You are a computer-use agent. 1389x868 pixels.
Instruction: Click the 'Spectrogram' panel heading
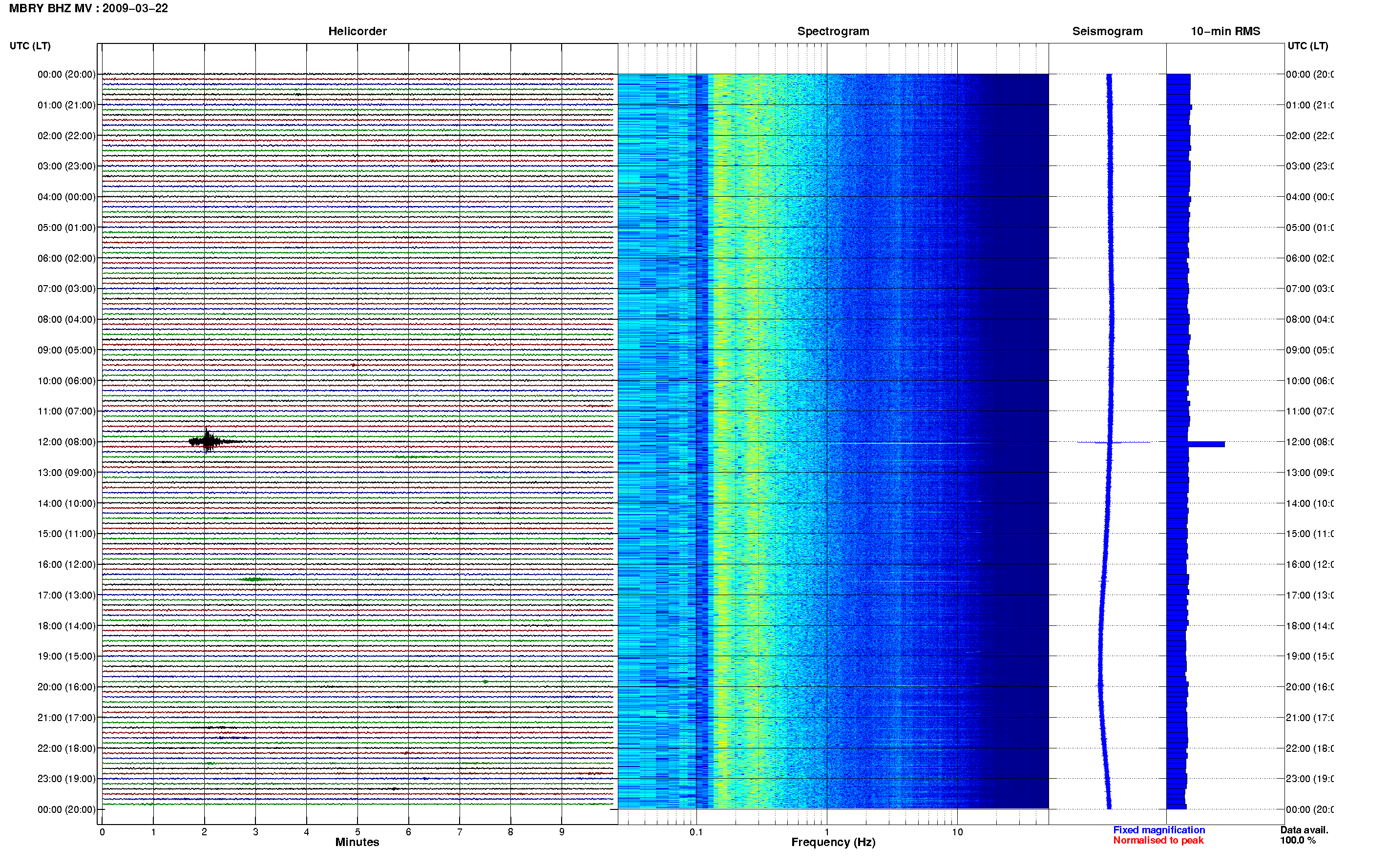click(x=833, y=31)
